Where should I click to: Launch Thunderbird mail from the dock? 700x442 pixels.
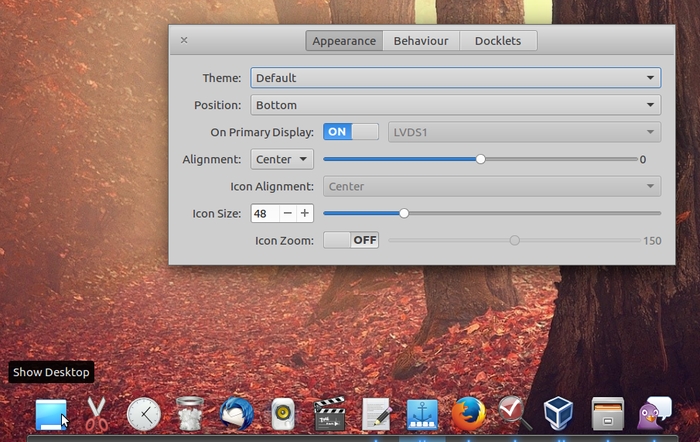[236, 413]
